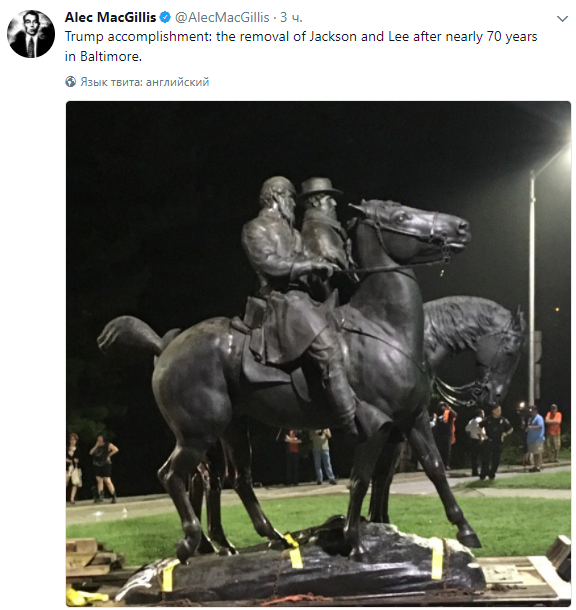
Task: Click a yellow strap on the statue base
Action: pos(437,559)
